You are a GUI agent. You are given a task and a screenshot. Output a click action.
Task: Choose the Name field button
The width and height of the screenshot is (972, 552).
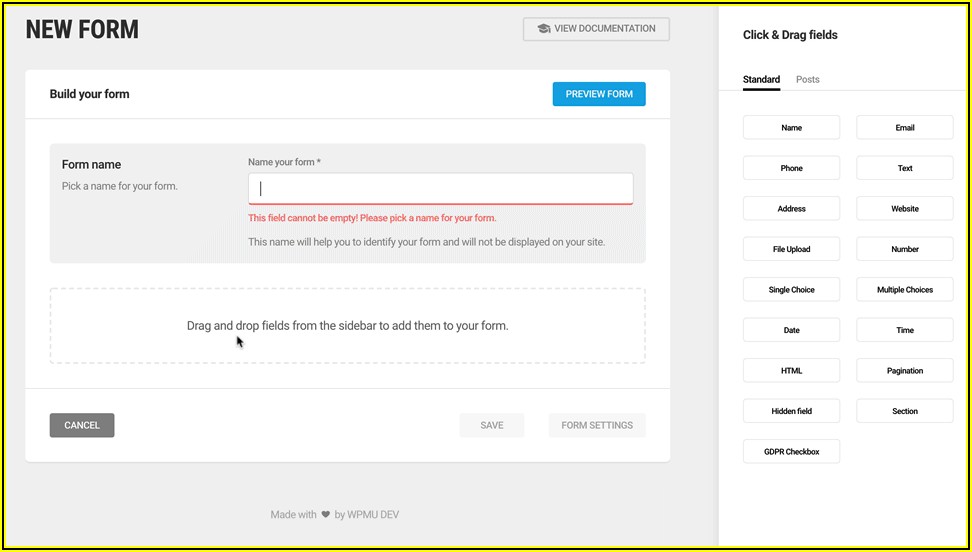pyautogui.click(x=791, y=128)
